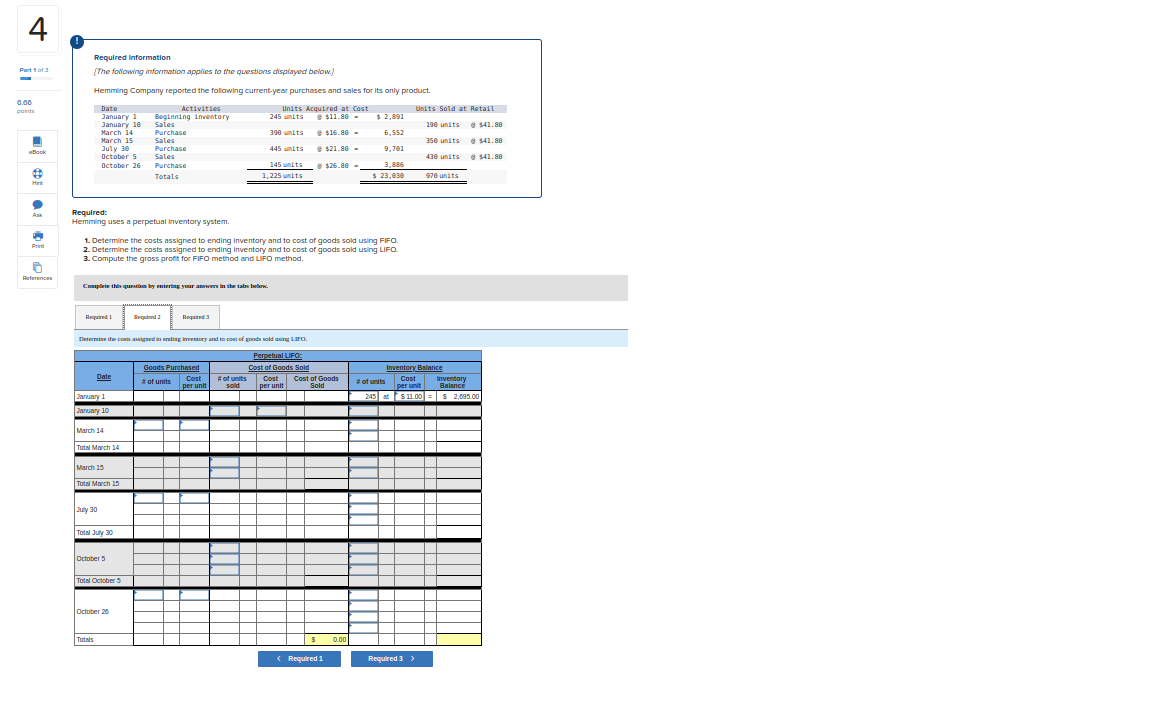This screenshot has height=708, width=1160.
Task: Open the eBook icon in sidebar
Action: tap(37, 141)
